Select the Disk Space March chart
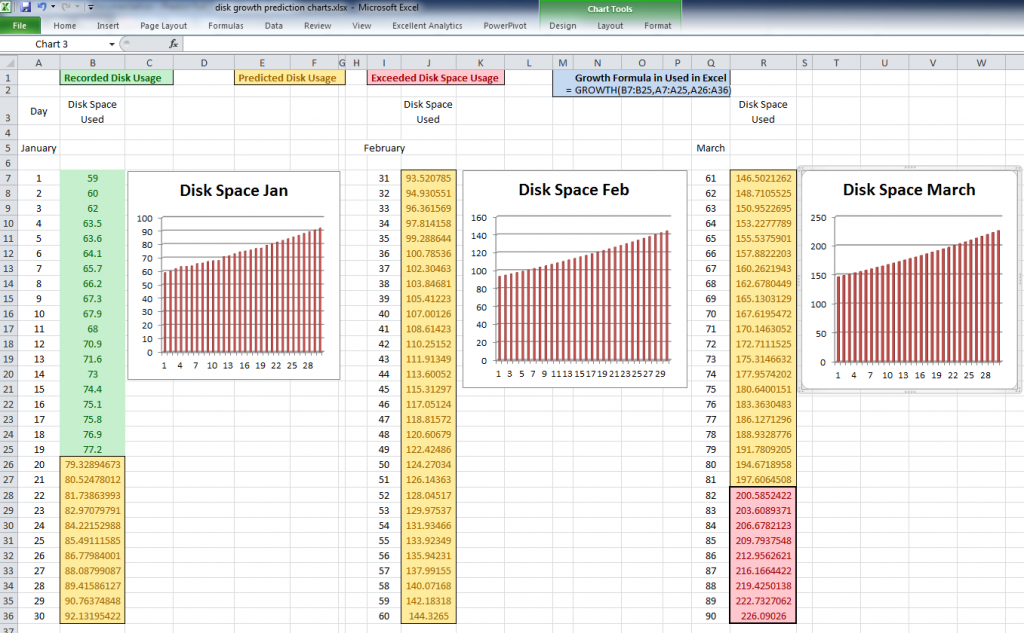This screenshot has width=1024, height=633. (x=908, y=280)
